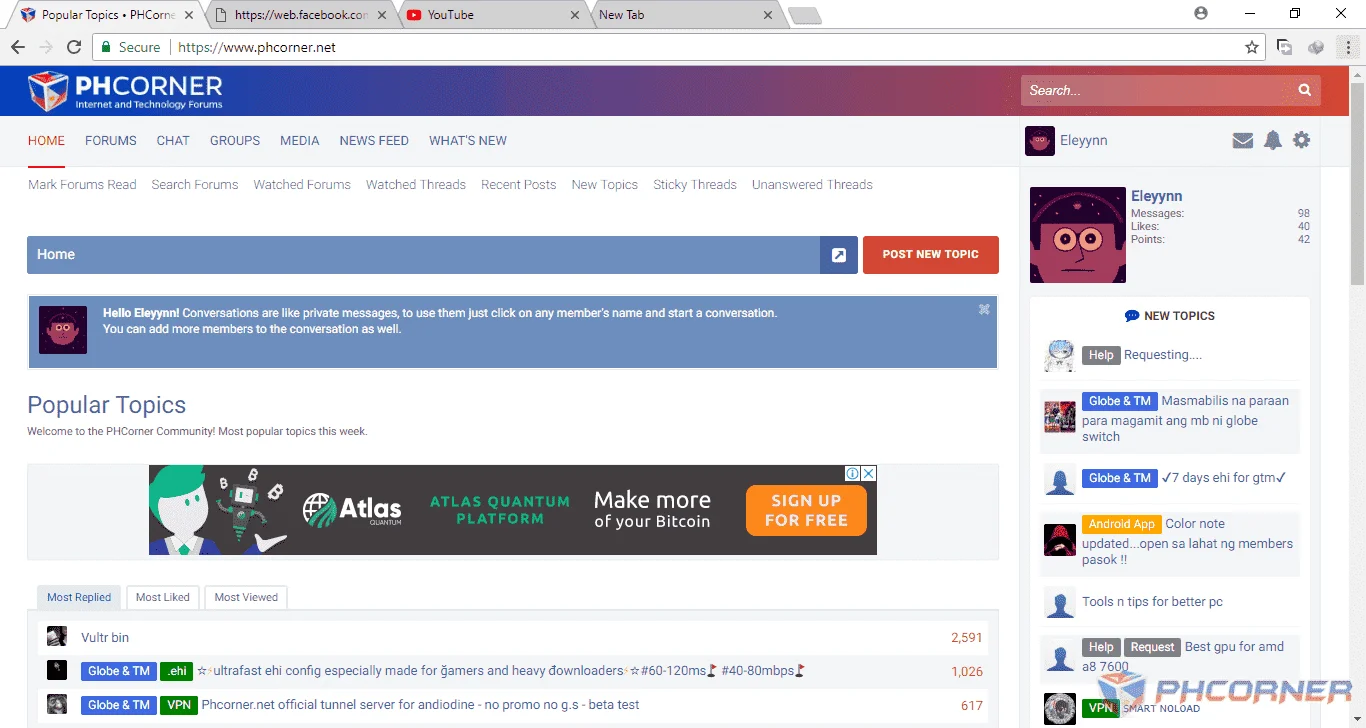Click the secure padlock icon
Viewport: 1366px width, 728px height.
[x=106, y=47]
